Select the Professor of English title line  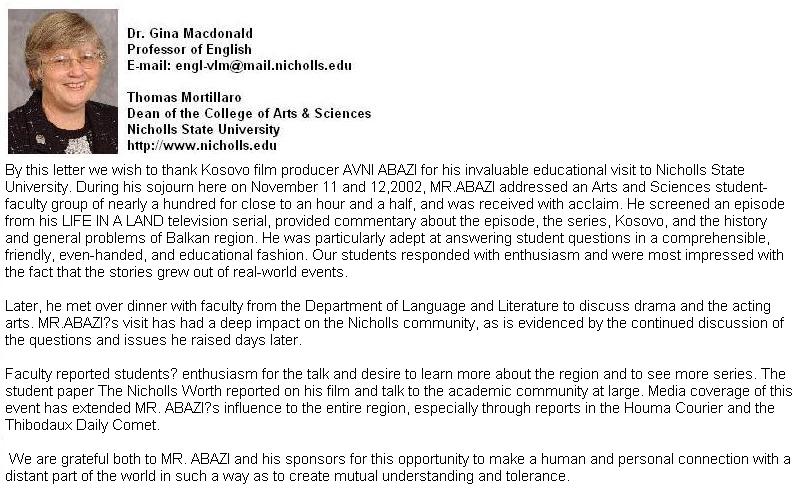point(189,49)
